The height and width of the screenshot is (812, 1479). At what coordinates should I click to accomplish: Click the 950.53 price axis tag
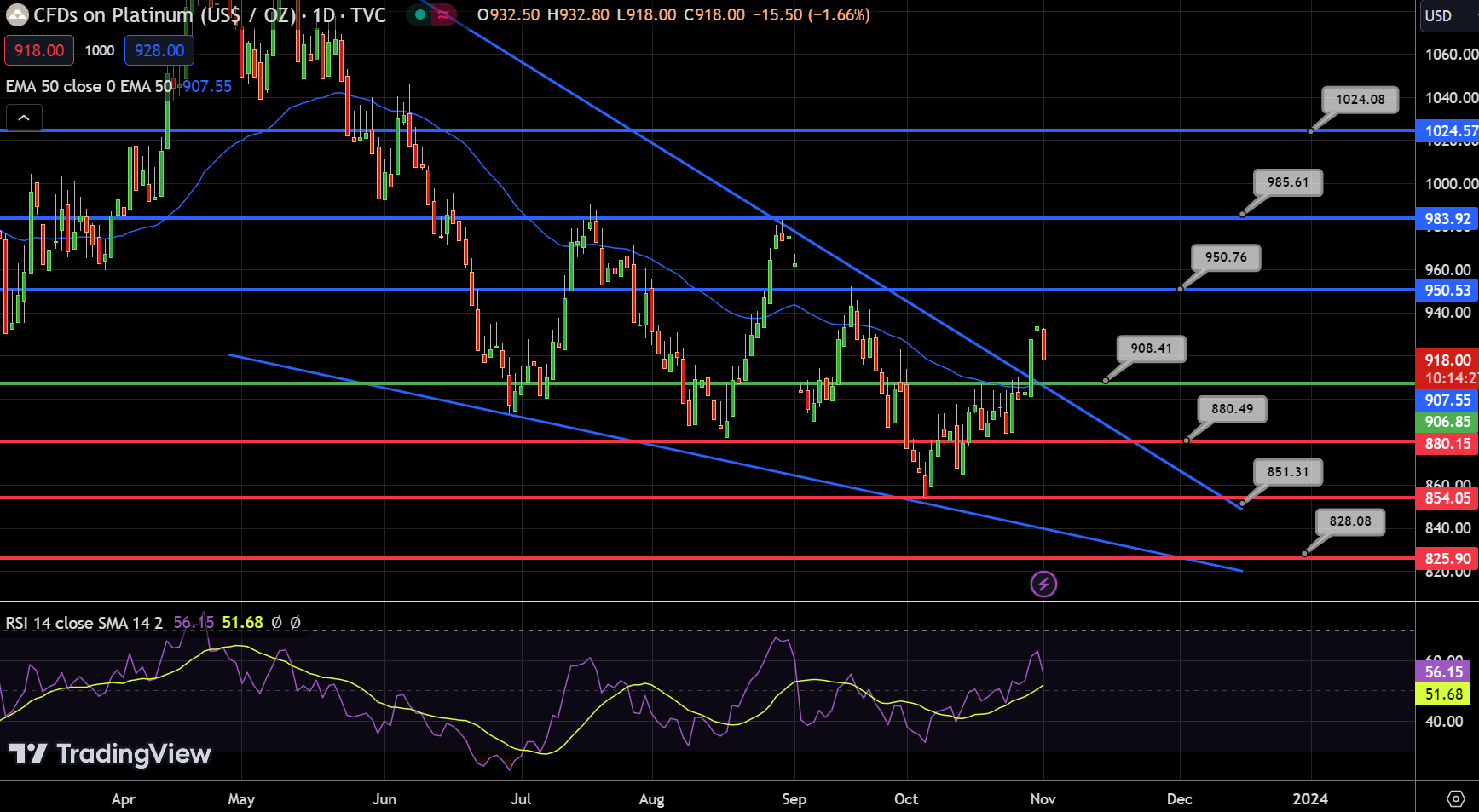click(1447, 290)
